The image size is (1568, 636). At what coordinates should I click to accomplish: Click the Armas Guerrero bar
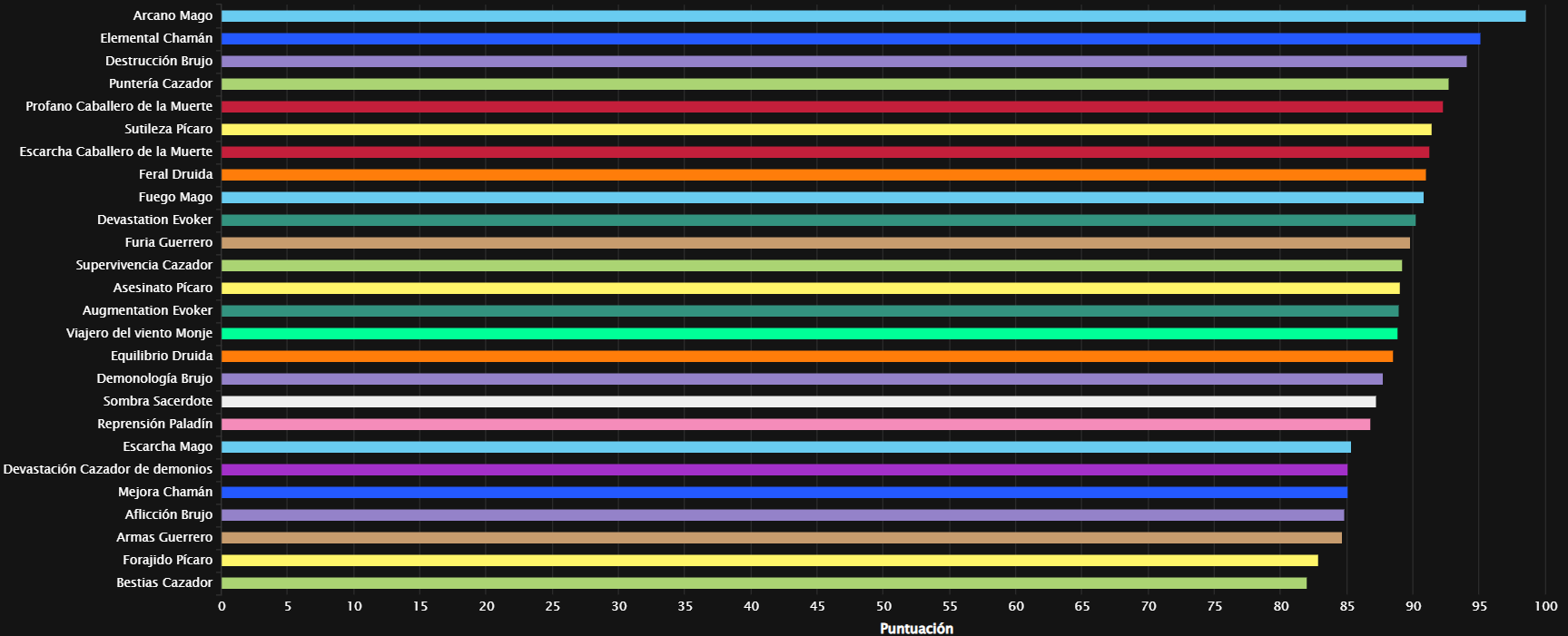coord(782,538)
